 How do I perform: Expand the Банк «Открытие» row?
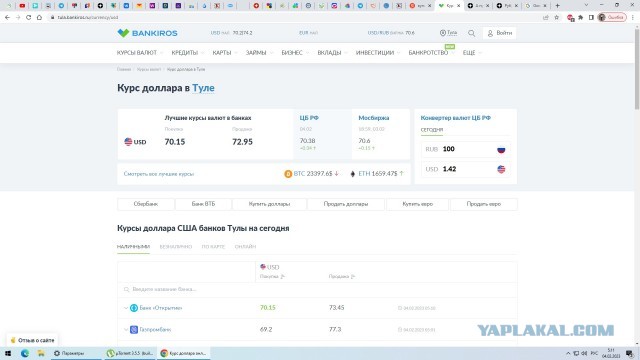[126, 308]
